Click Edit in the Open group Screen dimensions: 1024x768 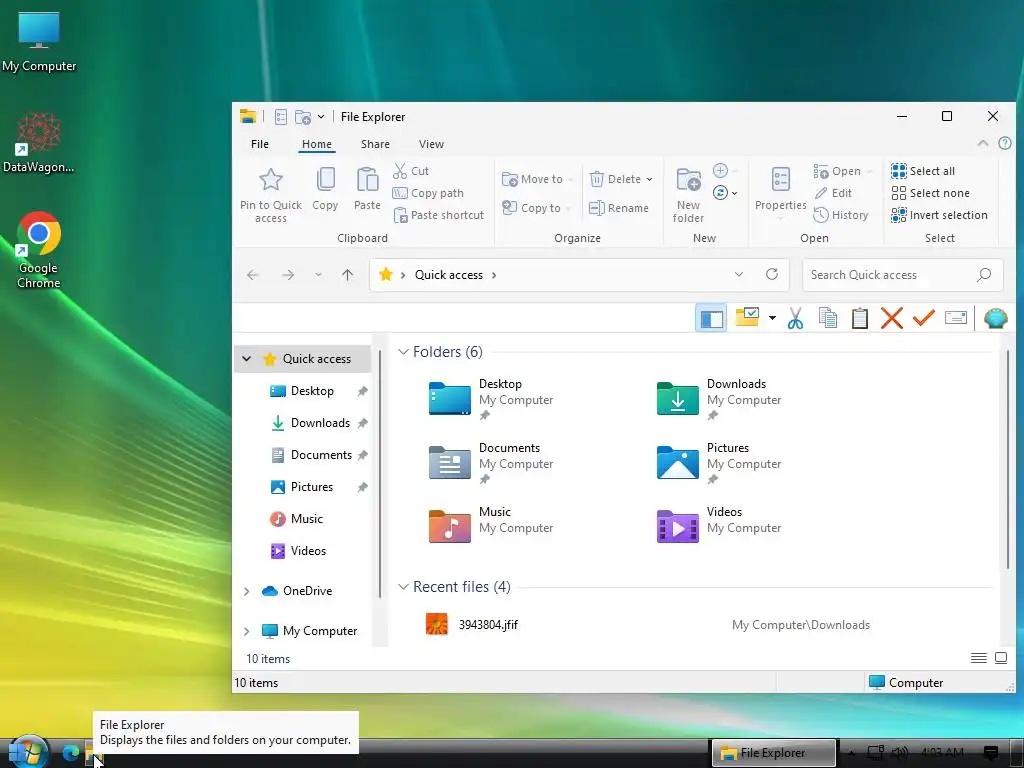[x=833, y=193]
